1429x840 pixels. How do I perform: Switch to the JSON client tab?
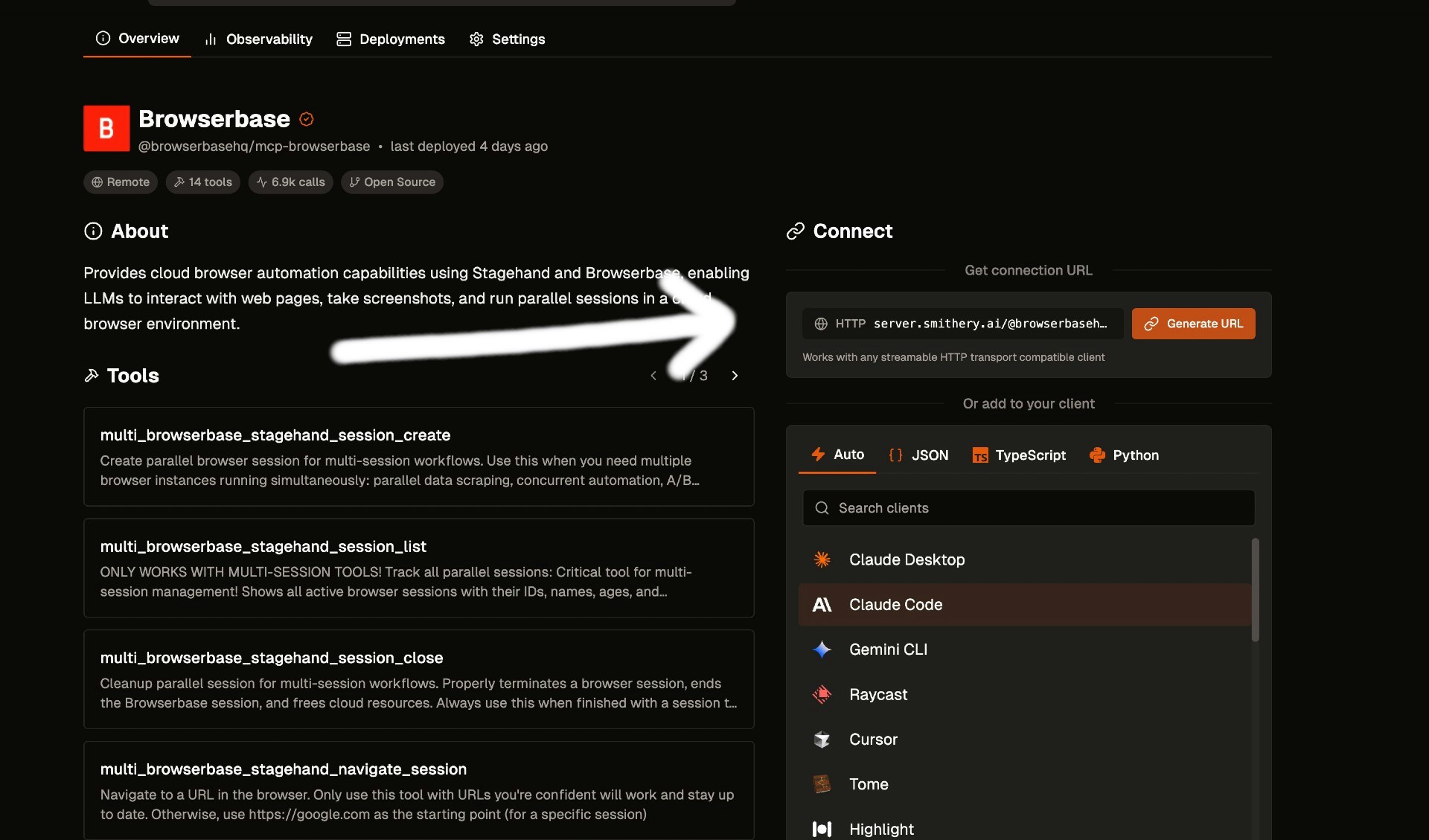tap(918, 455)
